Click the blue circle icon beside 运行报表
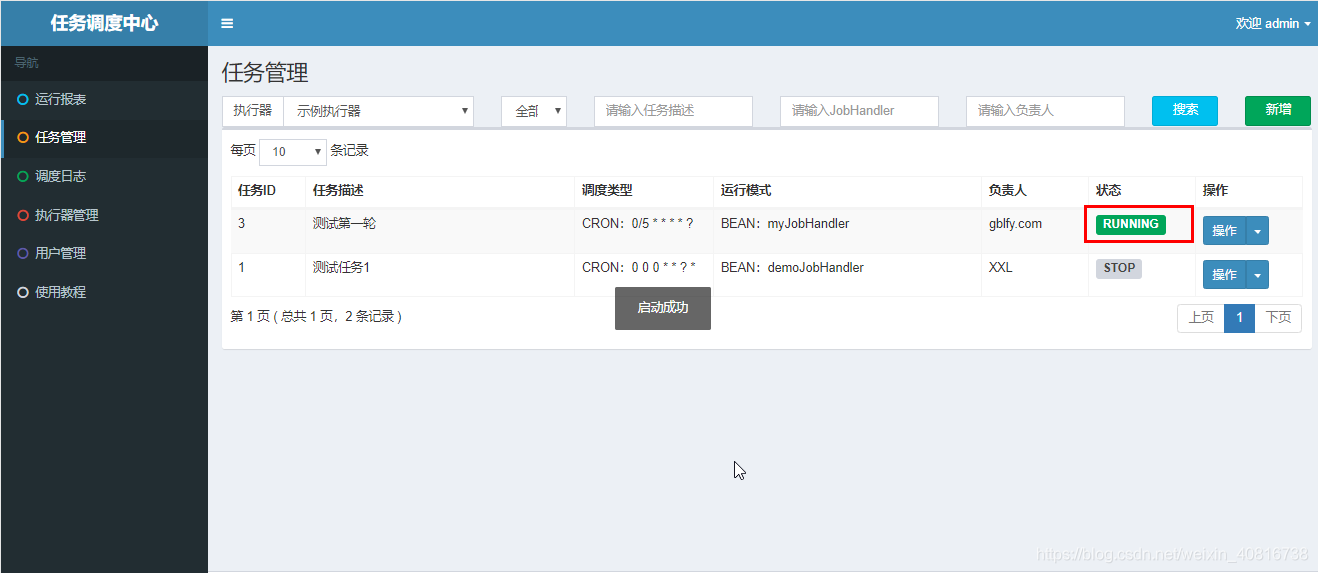 22,99
